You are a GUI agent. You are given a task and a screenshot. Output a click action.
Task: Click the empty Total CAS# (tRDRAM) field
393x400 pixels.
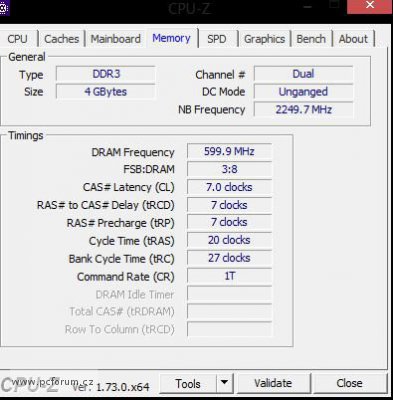coord(229,312)
